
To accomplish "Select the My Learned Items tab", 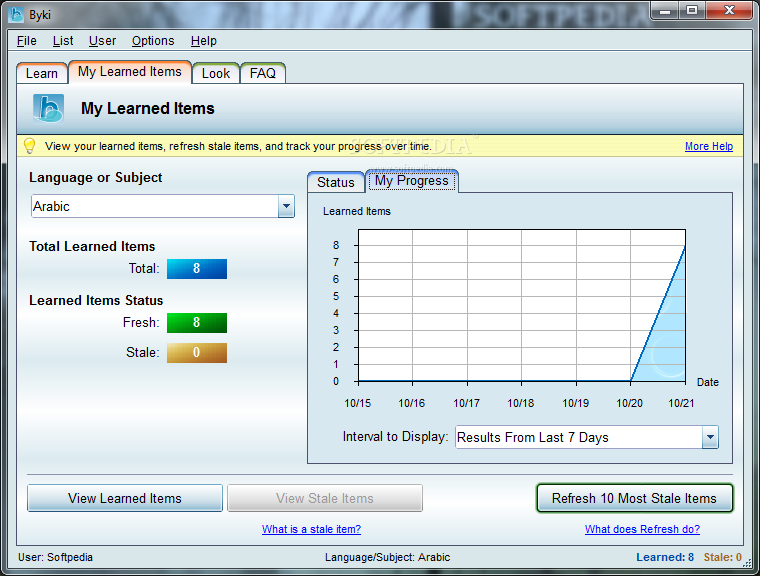I will click(x=130, y=72).
